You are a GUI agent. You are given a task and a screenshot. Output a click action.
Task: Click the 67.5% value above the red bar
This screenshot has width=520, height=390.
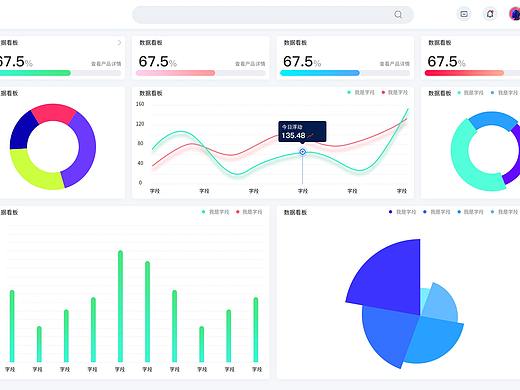(x=446, y=61)
